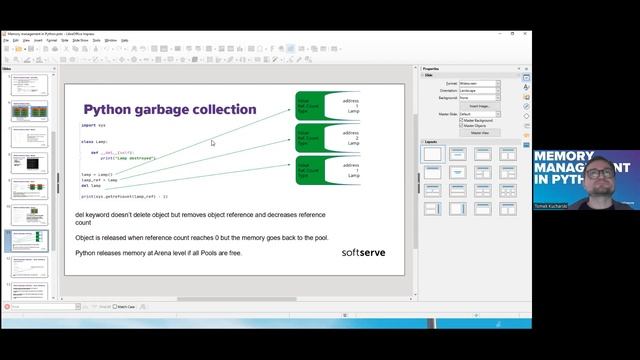
Task: Open the Shapes deck in sidebar
Action: (x=526, y=116)
